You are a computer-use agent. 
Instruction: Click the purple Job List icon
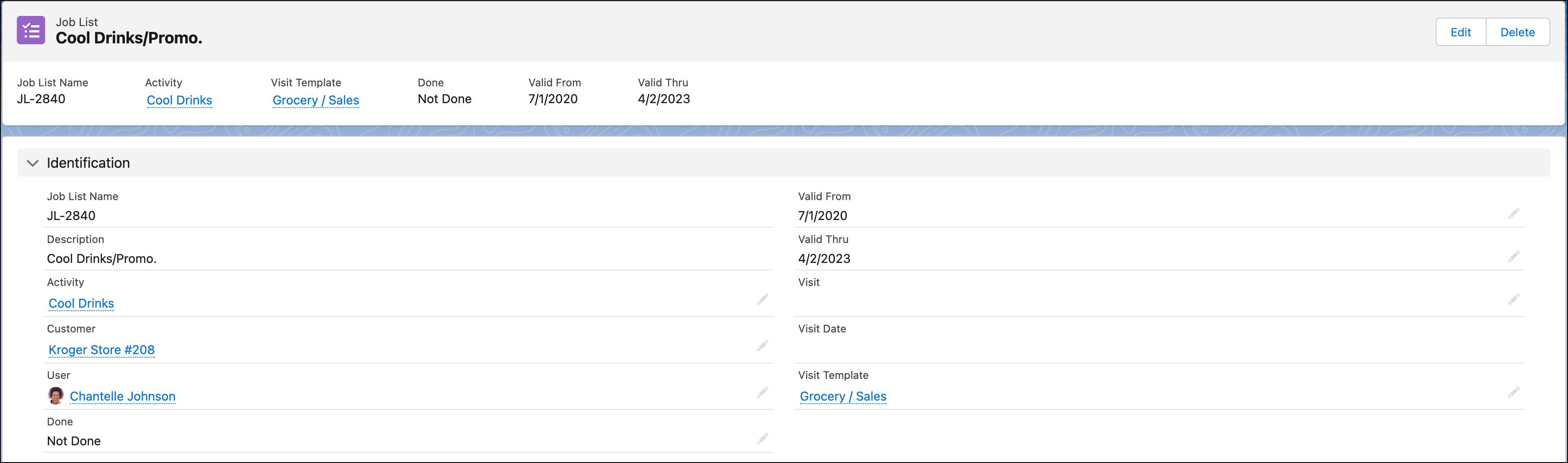(x=31, y=31)
